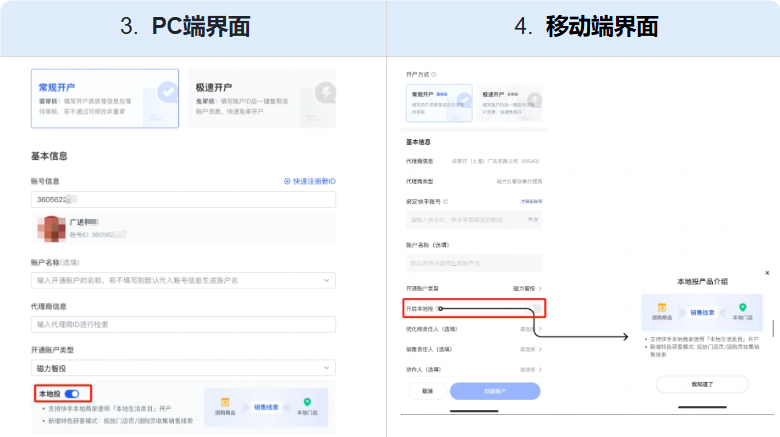Click the 代理商信息 value in mobile form
Image resolution: width=780 pixels, height=437 pixels.
(495, 161)
